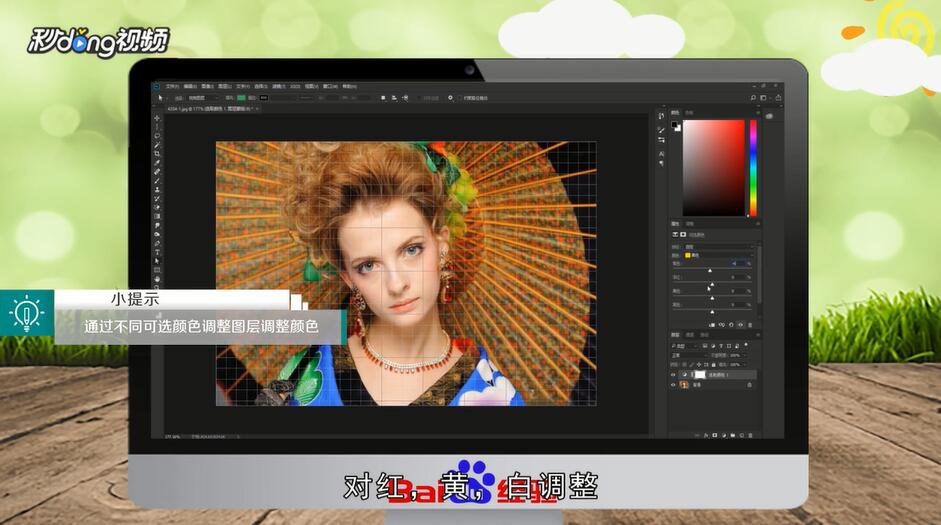Viewport: 941px width, 525px height.
Task: Open the search icon at top right
Action: pyautogui.click(x=753, y=97)
